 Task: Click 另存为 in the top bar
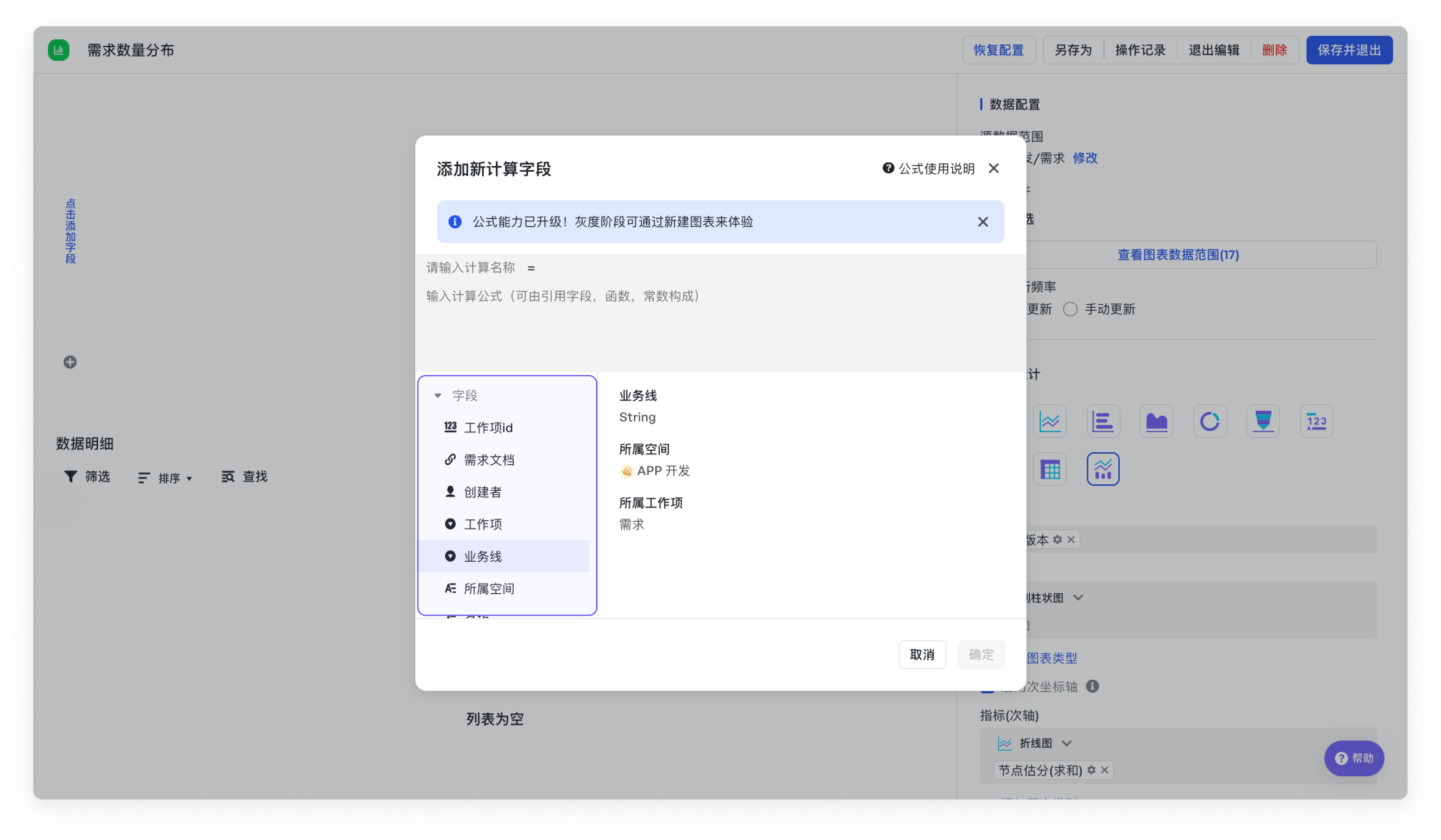[x=1073, y=50]
